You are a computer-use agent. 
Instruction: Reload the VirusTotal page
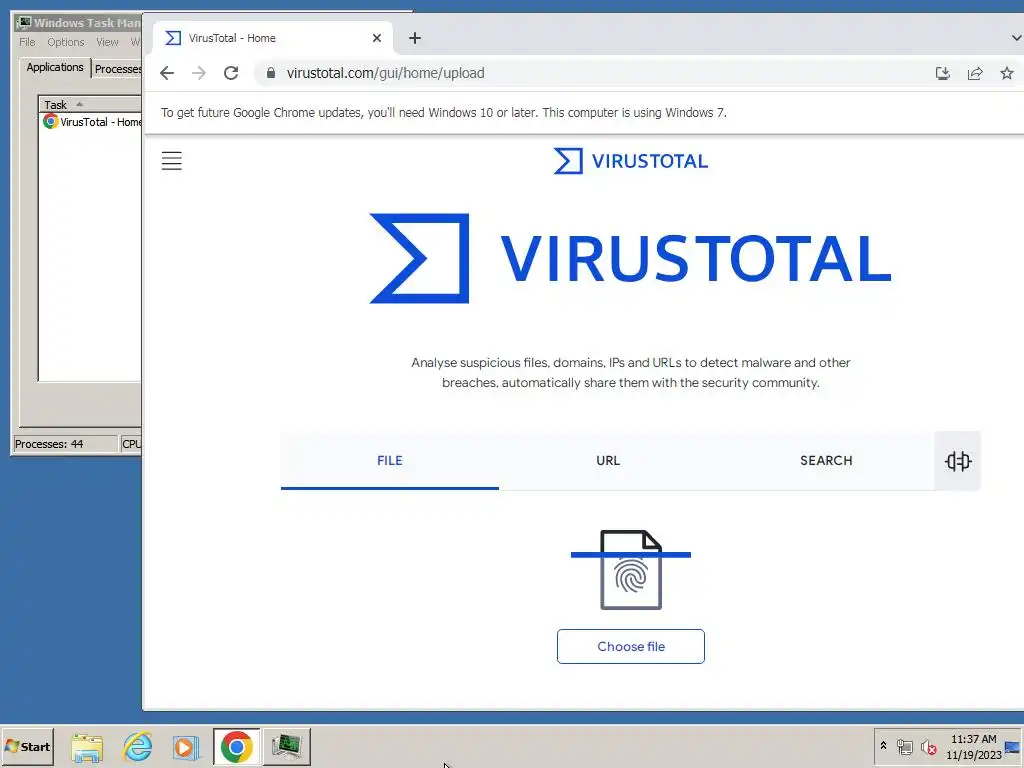231,73
